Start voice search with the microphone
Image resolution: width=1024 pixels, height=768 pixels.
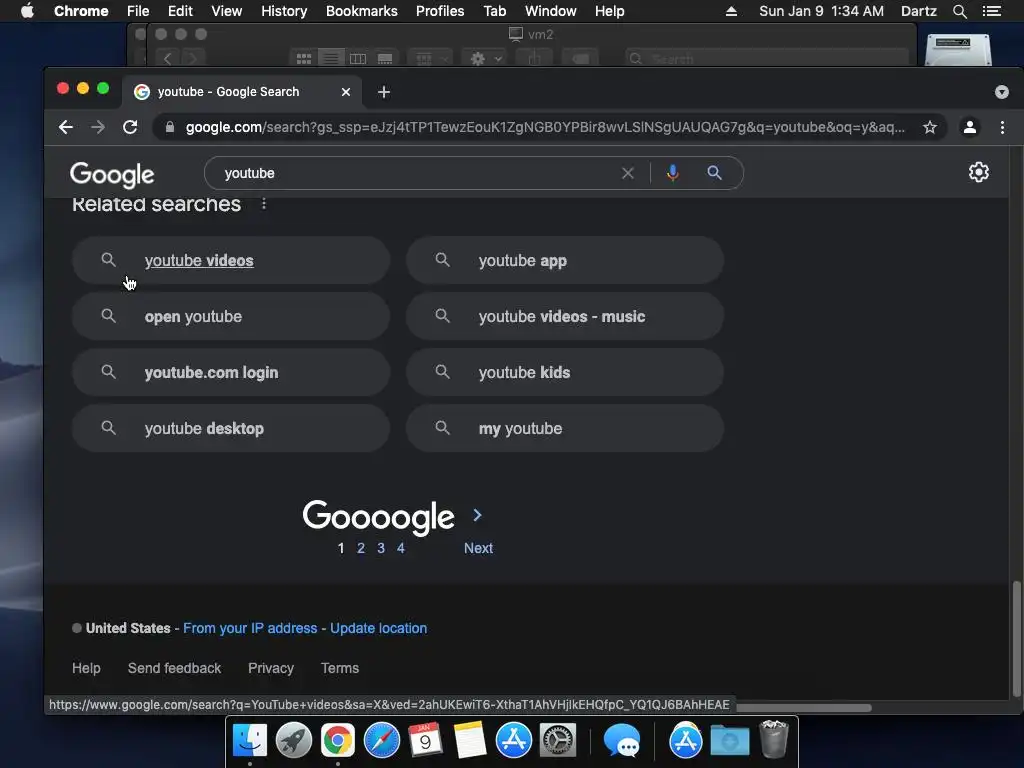point(673,173)
